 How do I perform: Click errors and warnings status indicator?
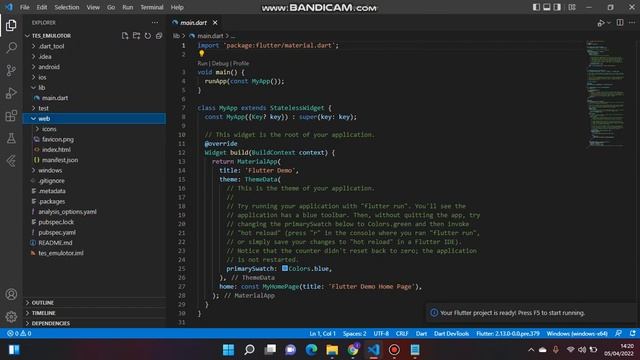tap(19, 333)
